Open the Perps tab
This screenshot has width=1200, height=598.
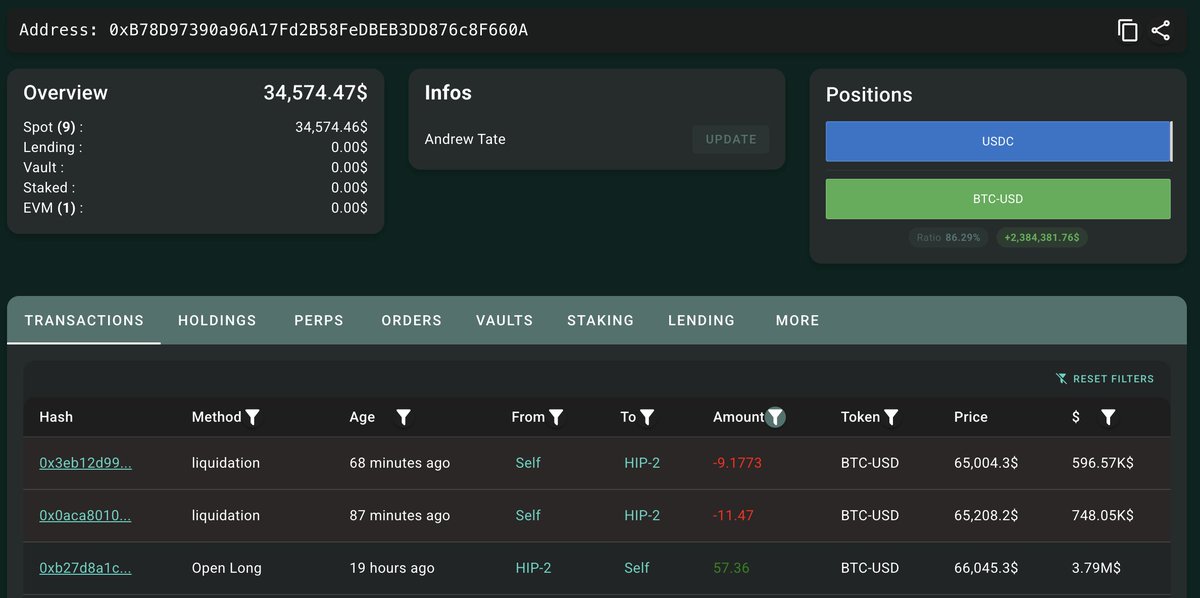pyautogui.click(x=319, y=321)
